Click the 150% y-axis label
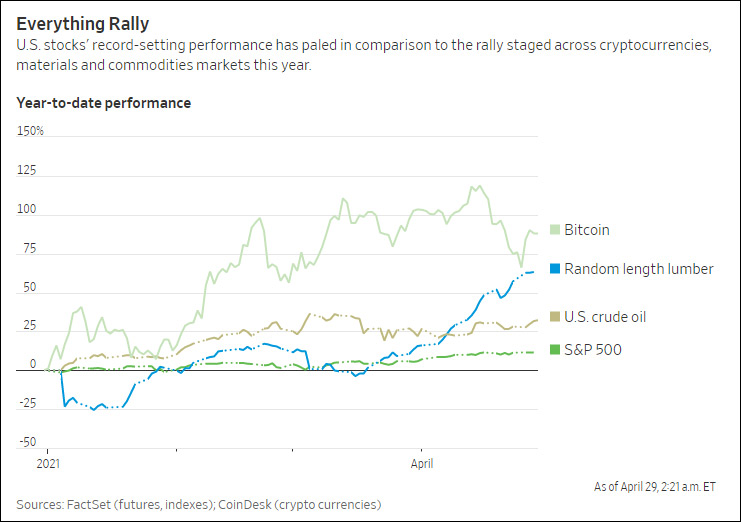This screenshot has height=522, width=741. coord(31,131)
